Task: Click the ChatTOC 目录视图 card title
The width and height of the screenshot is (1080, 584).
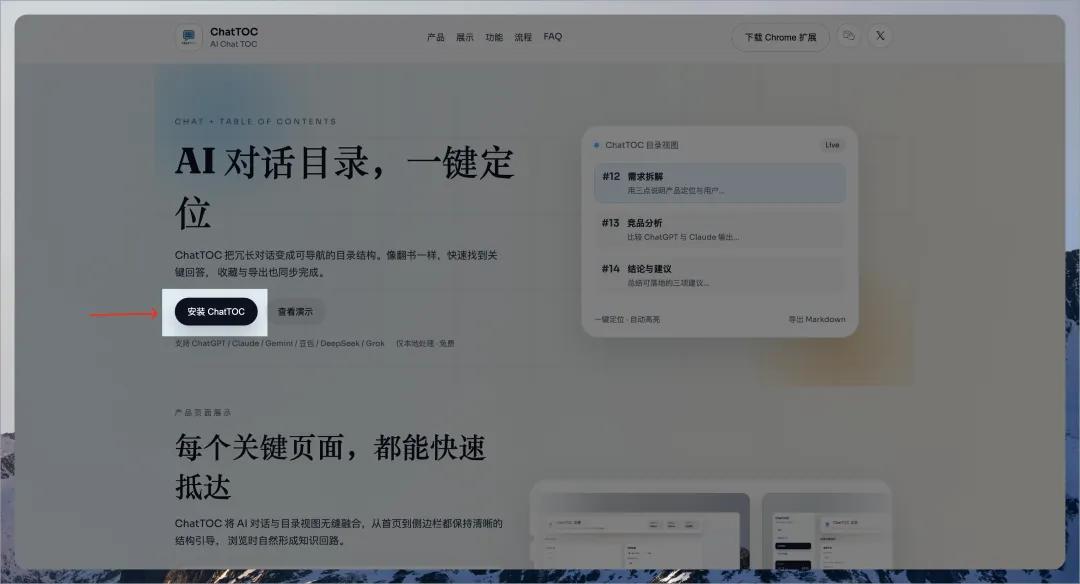Action: [642, 145]
